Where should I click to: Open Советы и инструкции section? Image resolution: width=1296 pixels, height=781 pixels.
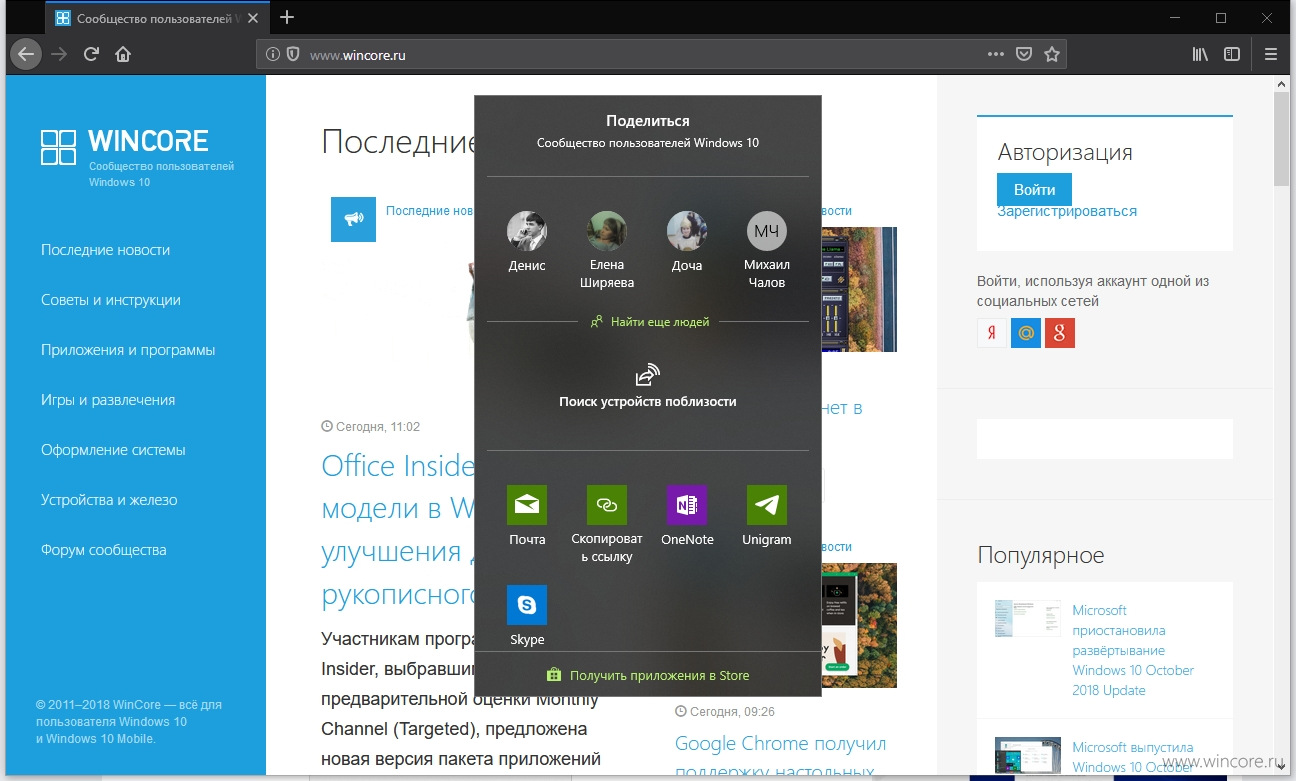point(110,300)
